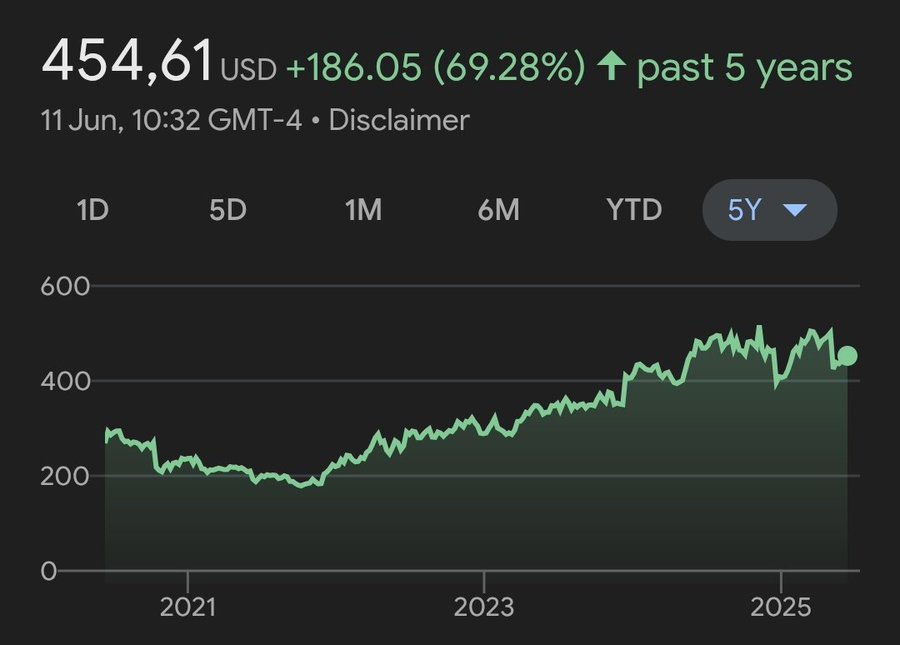Click the 200 y-axis label

(65, 476)
